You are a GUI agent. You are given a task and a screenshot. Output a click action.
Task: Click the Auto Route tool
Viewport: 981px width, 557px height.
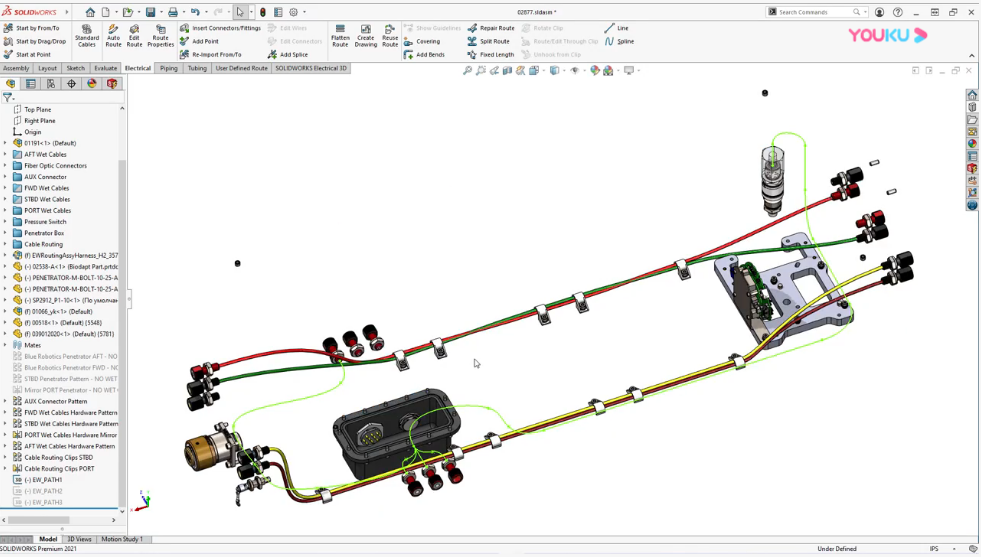tap(113, 35)
